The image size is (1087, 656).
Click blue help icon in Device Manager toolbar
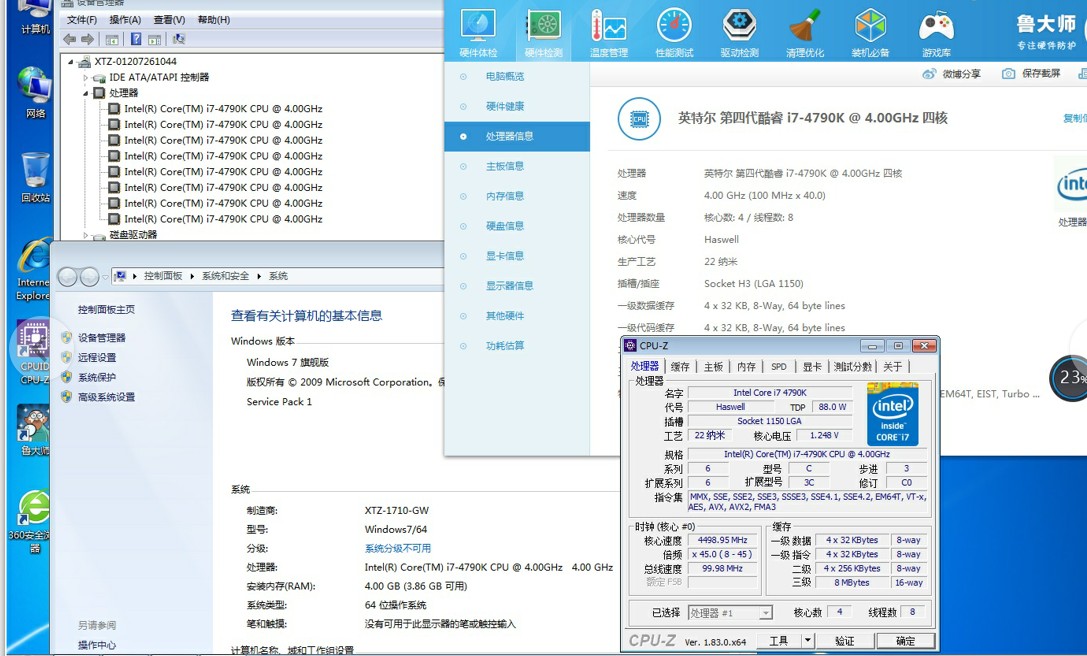137,40
